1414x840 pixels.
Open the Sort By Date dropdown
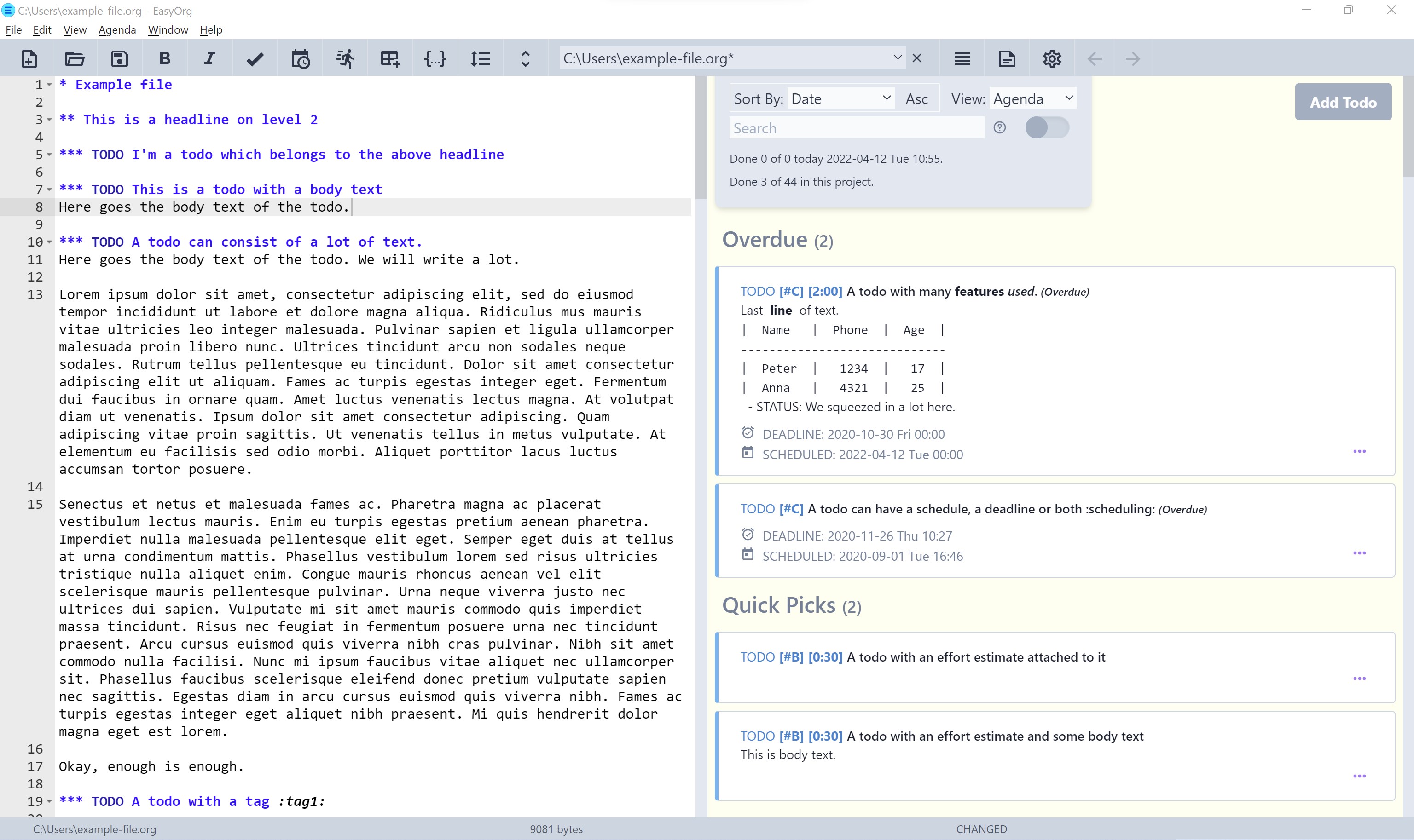pyautogui.click(x=841, y=99)
